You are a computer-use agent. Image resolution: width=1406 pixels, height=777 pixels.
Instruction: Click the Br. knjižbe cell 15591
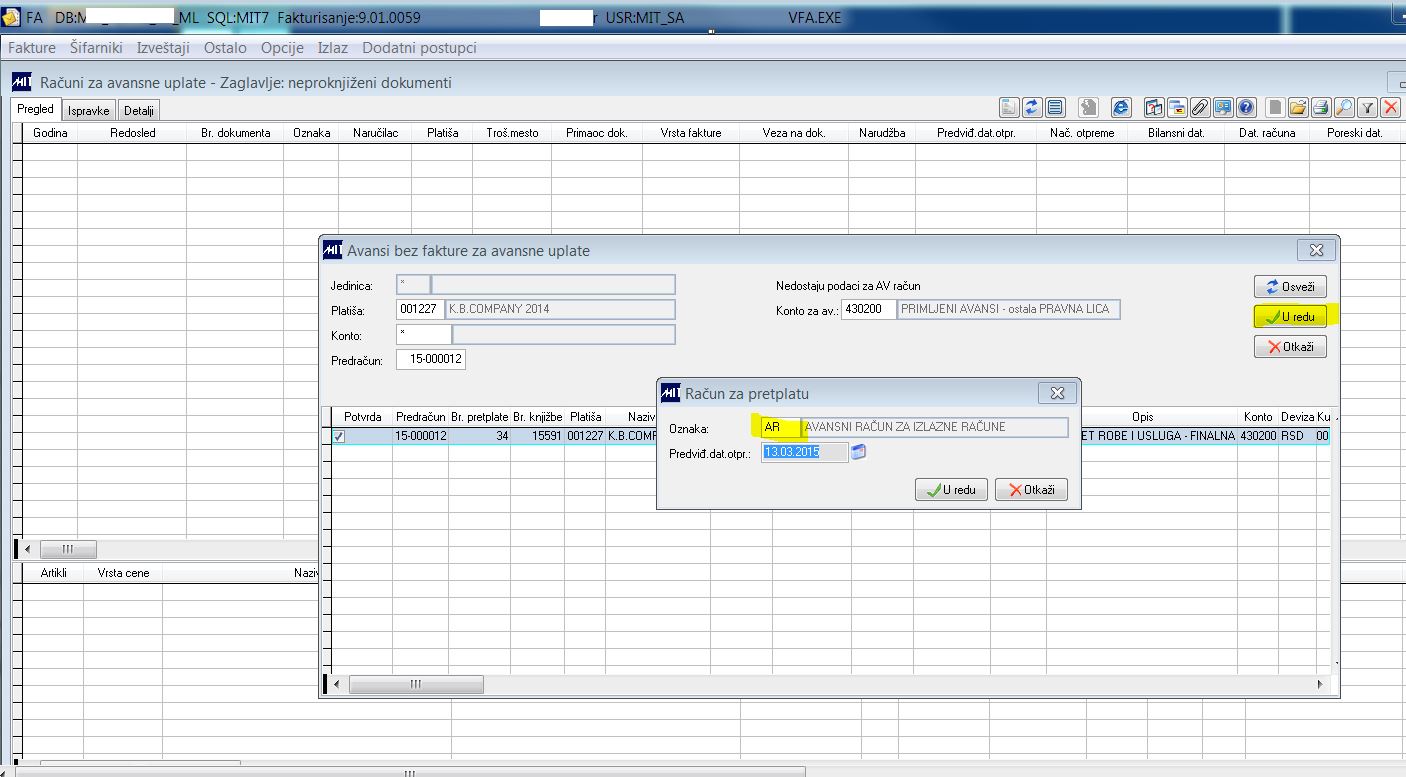click(539, 436)
